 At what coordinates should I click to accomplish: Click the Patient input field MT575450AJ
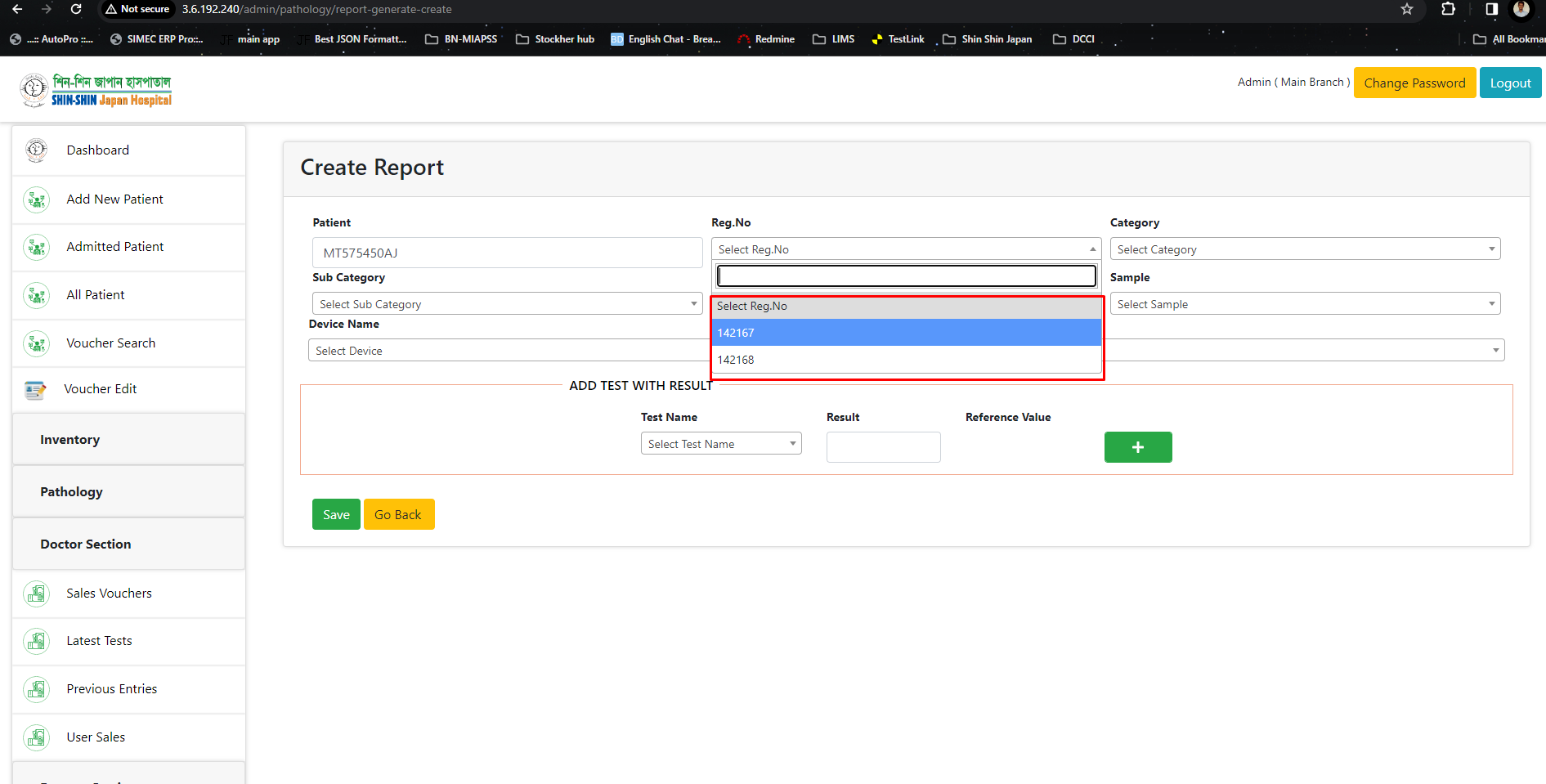pyautogui.click(x=507, y=253)
